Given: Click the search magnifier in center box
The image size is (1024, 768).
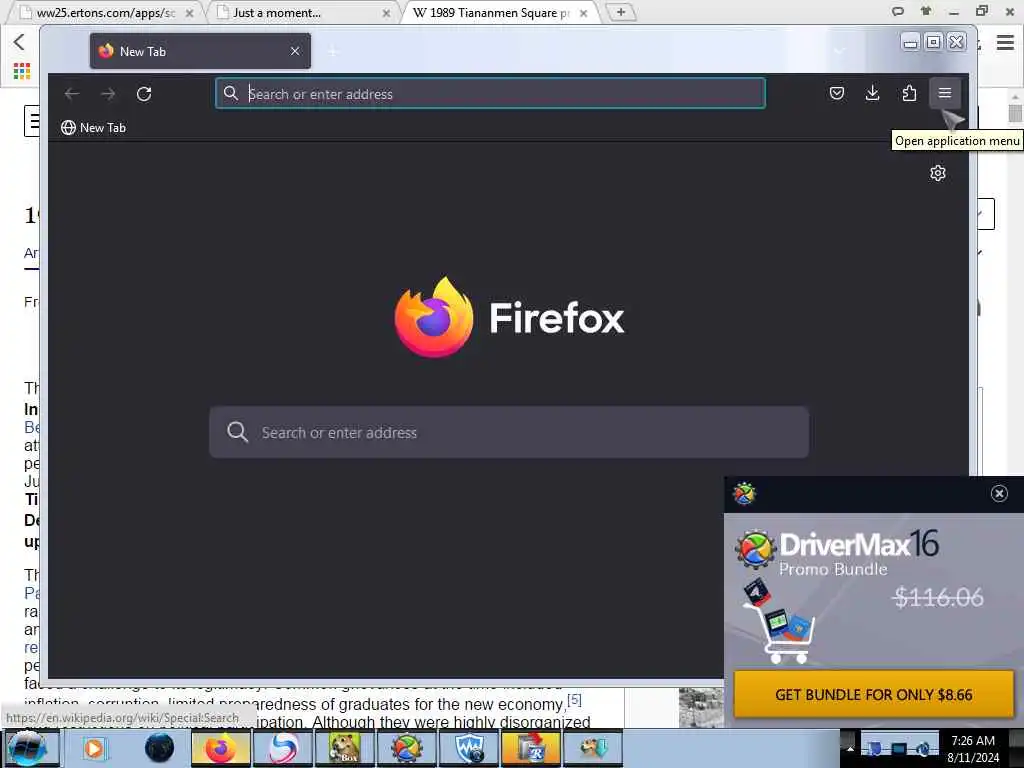Looking at the screenshot, I should tap(237, 432).
